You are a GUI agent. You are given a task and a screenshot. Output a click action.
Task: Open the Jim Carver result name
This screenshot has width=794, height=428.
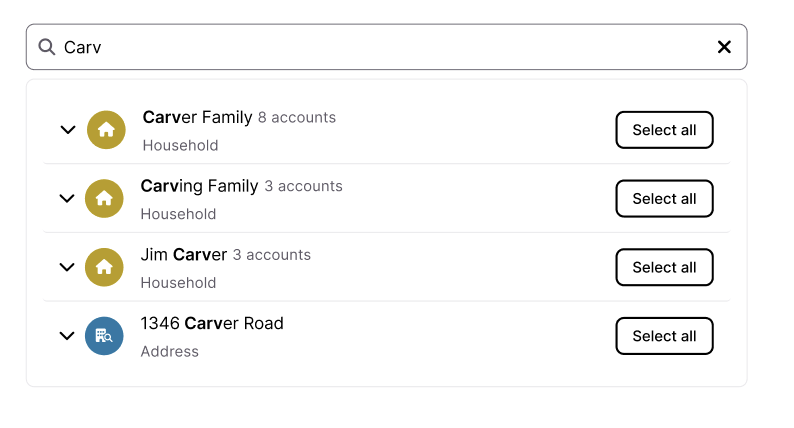coord(184,255)
